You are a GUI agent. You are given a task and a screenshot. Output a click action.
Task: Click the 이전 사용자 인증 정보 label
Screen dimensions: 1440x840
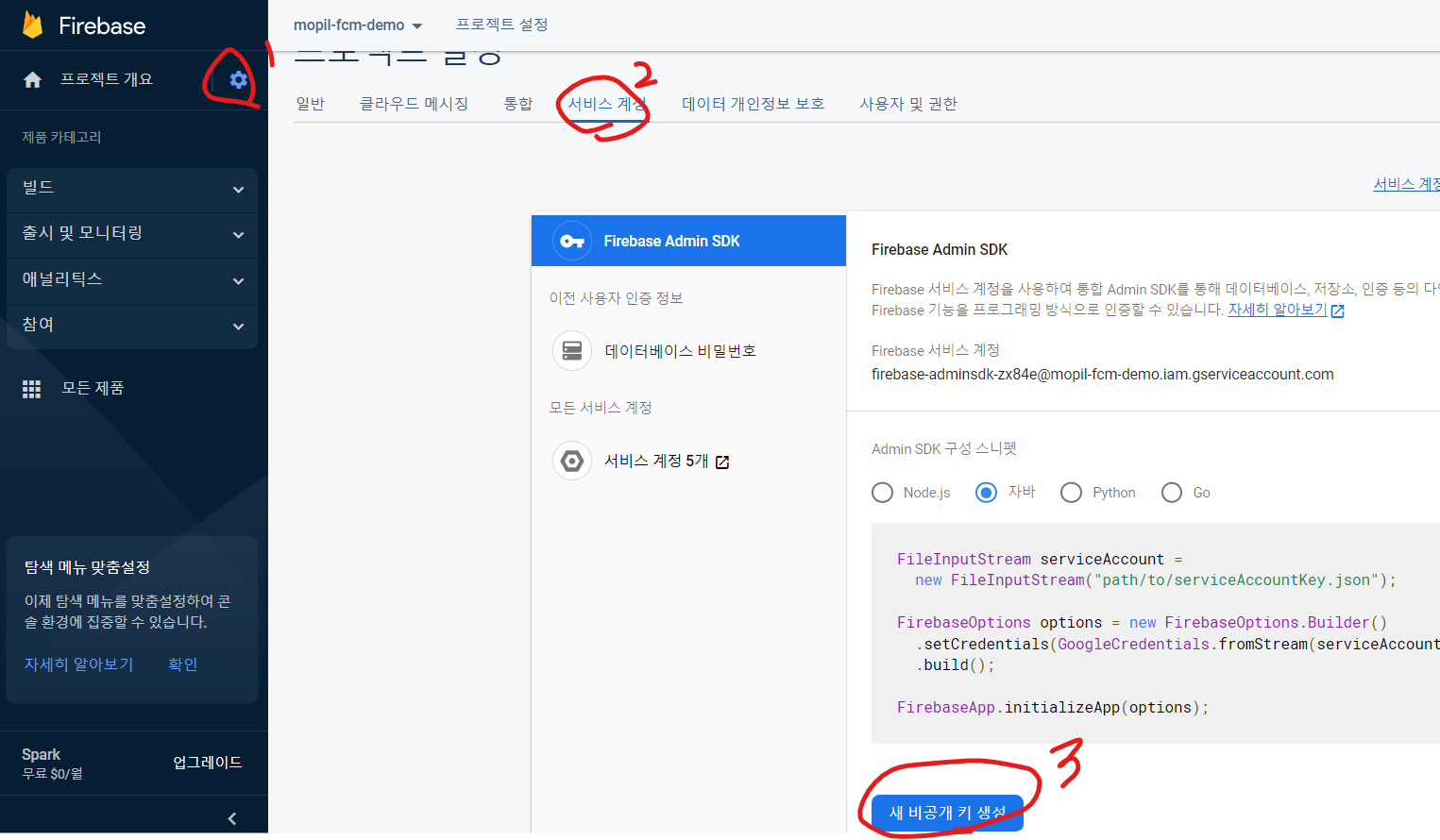click(x=616, y=298)
